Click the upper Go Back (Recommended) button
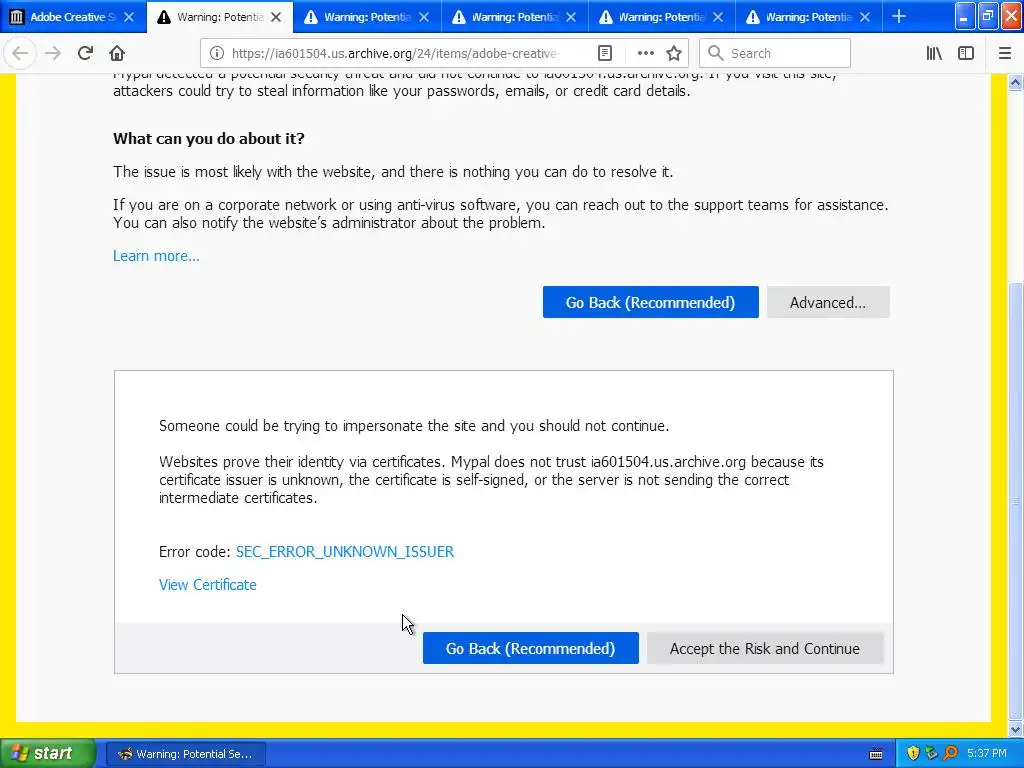This screenshot has width=1024, height=768. 650,302
